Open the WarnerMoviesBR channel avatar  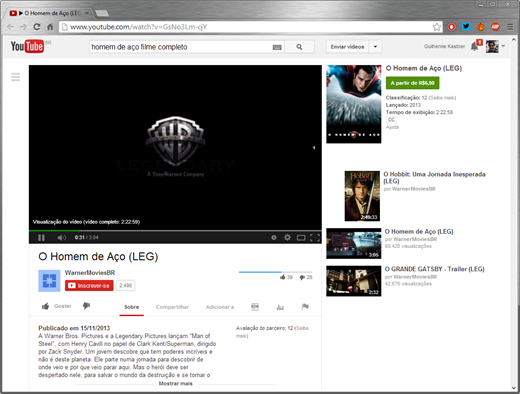(x=49, y=281)
